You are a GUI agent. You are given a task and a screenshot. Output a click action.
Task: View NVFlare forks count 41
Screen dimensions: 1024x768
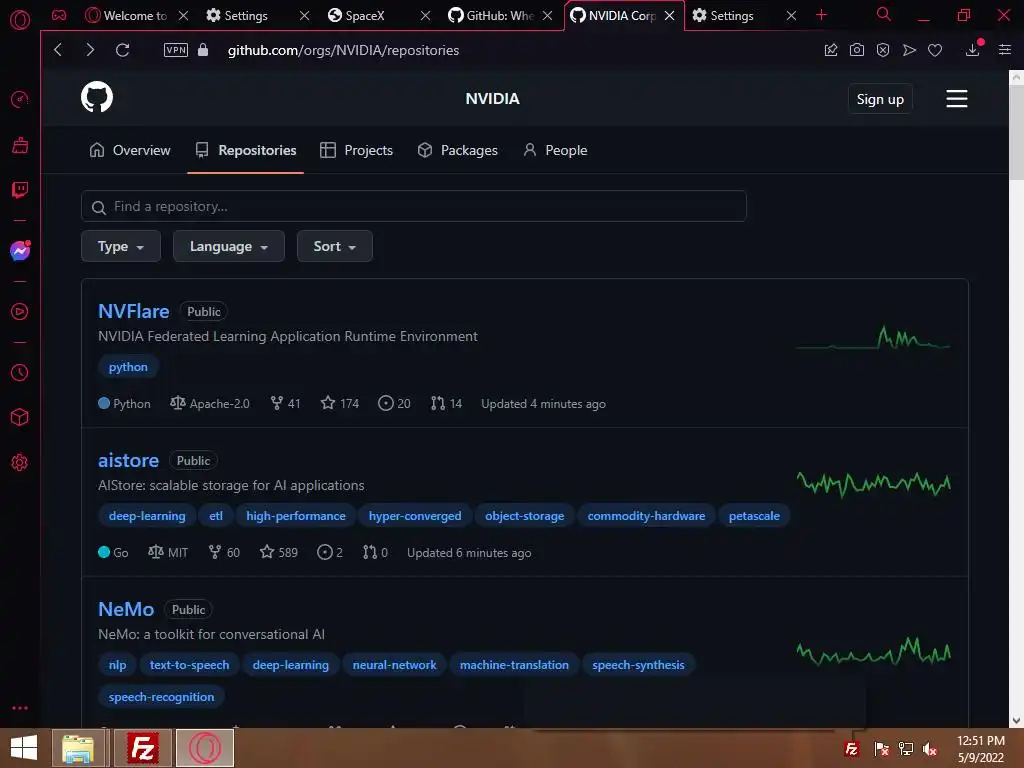point(285,404)
